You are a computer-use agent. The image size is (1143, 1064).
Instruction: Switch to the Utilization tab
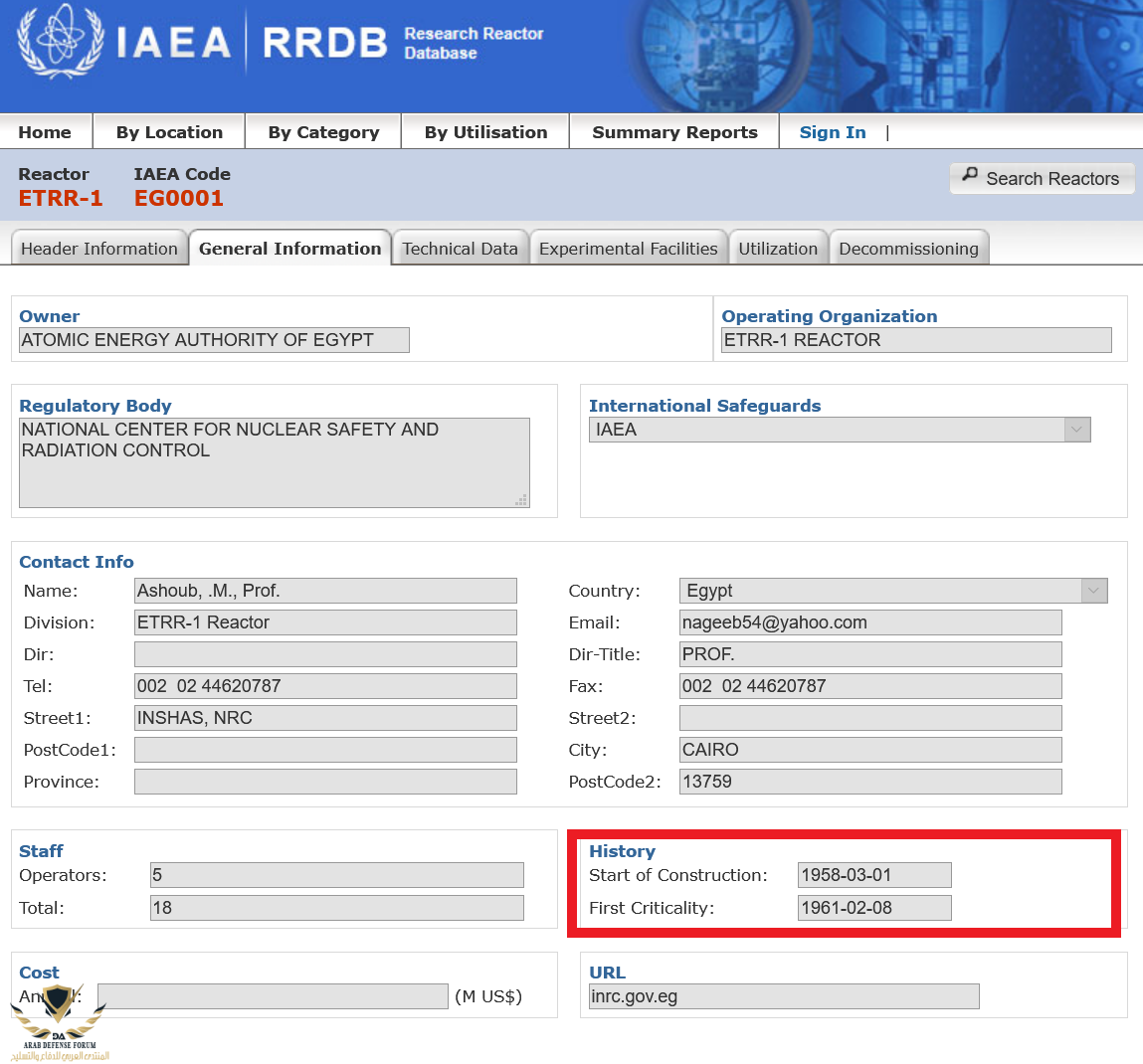778,249
